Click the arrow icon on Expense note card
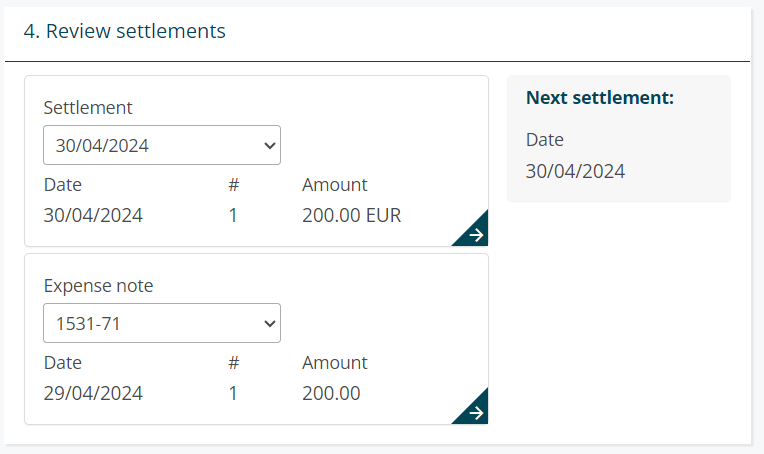764x454 pixels. (x=476, y=412)
